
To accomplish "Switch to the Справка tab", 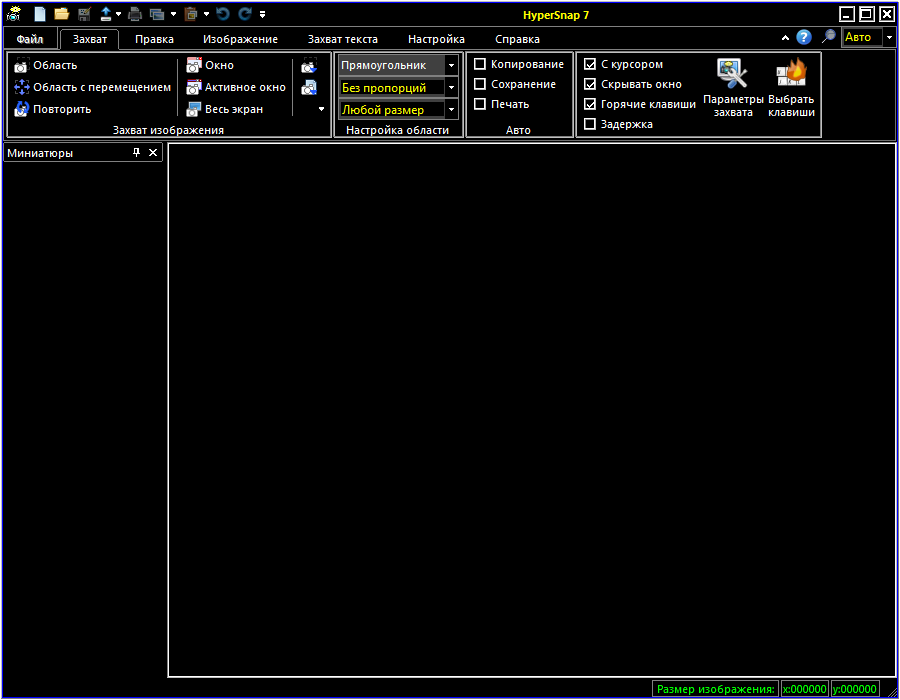I will [x=517, y=39].
